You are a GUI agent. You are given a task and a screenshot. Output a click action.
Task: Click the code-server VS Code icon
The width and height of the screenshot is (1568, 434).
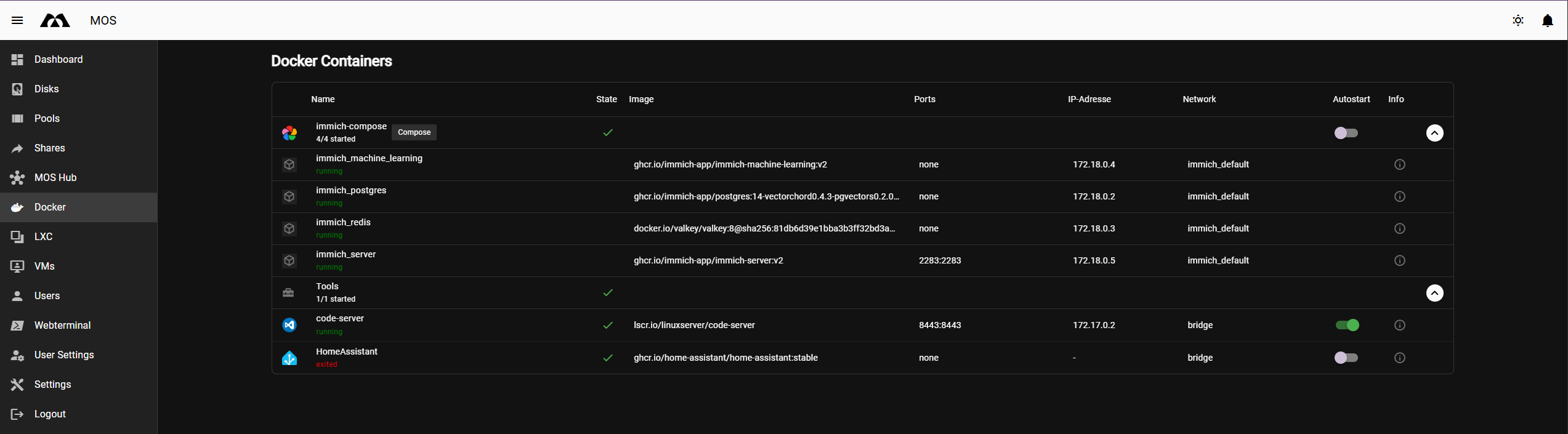click(x=289, y=325)
